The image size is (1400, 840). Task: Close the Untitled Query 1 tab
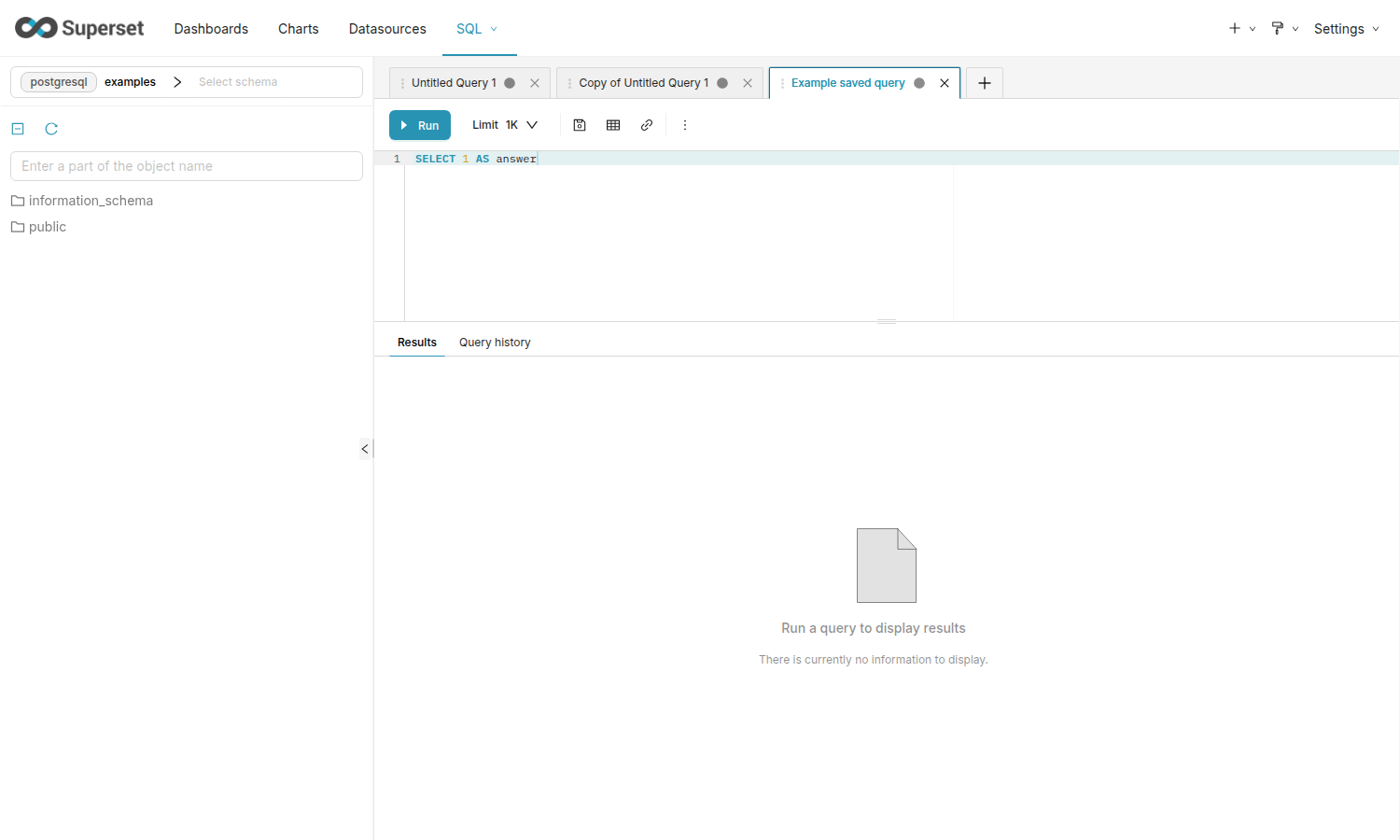[535, 83]
